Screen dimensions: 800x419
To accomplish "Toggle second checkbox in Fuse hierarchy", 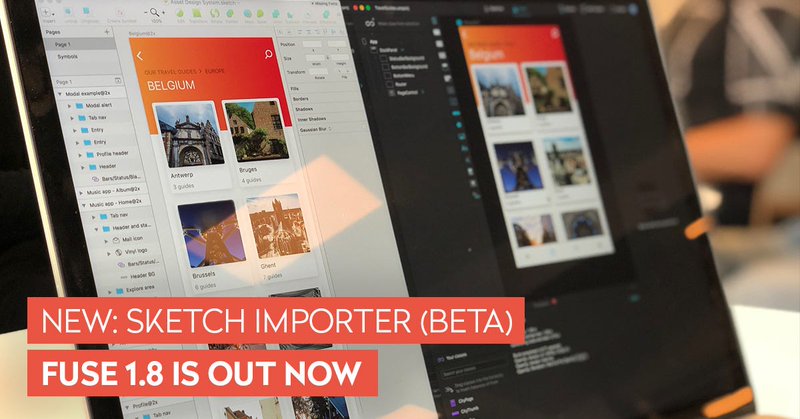I will tap(386, 67).
